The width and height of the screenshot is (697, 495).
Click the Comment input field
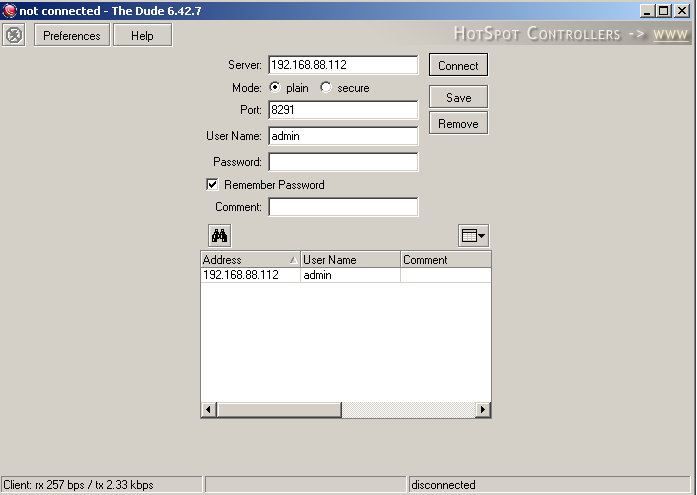coord(343,207)
